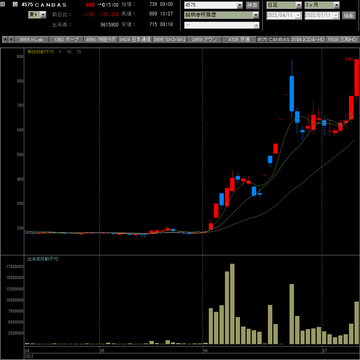Open the 3ヶ月 range dropdown
This screenshot has height=360, width=360.
pos(337,5)
